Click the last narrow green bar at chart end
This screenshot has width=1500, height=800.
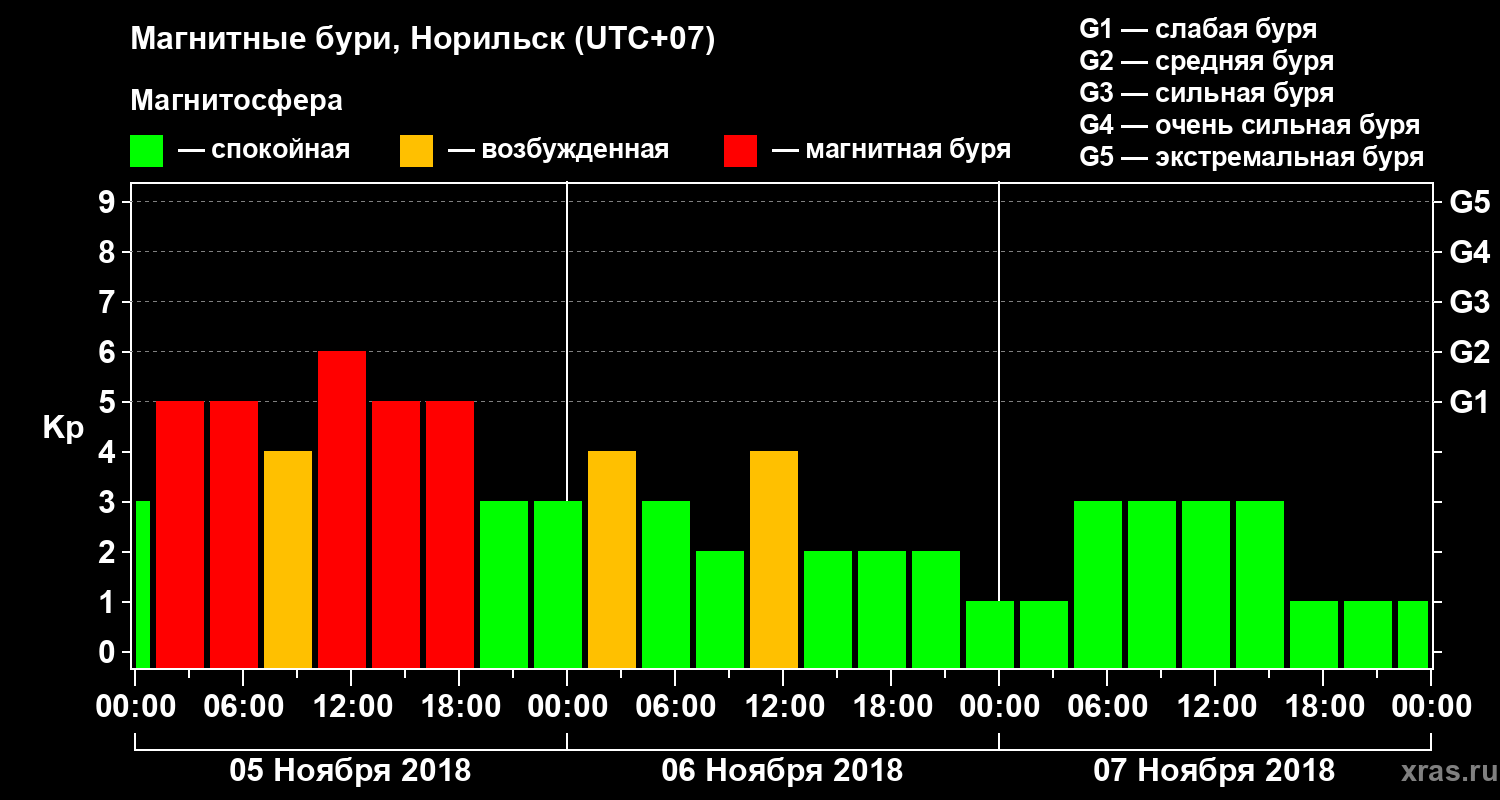1413,634
